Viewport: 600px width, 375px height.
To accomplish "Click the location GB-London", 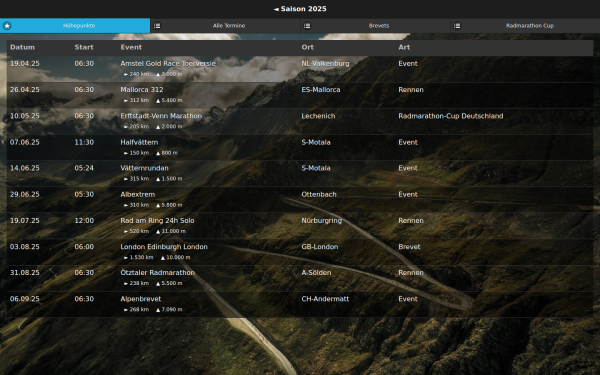I will tap(320, 247).
